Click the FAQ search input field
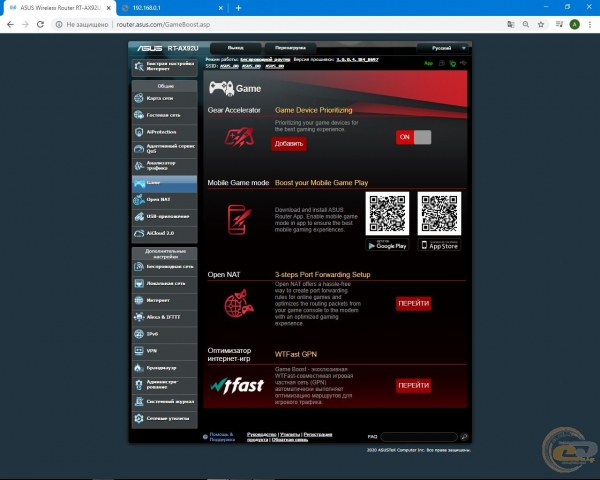600x480 pixels. tap(419, 437)
